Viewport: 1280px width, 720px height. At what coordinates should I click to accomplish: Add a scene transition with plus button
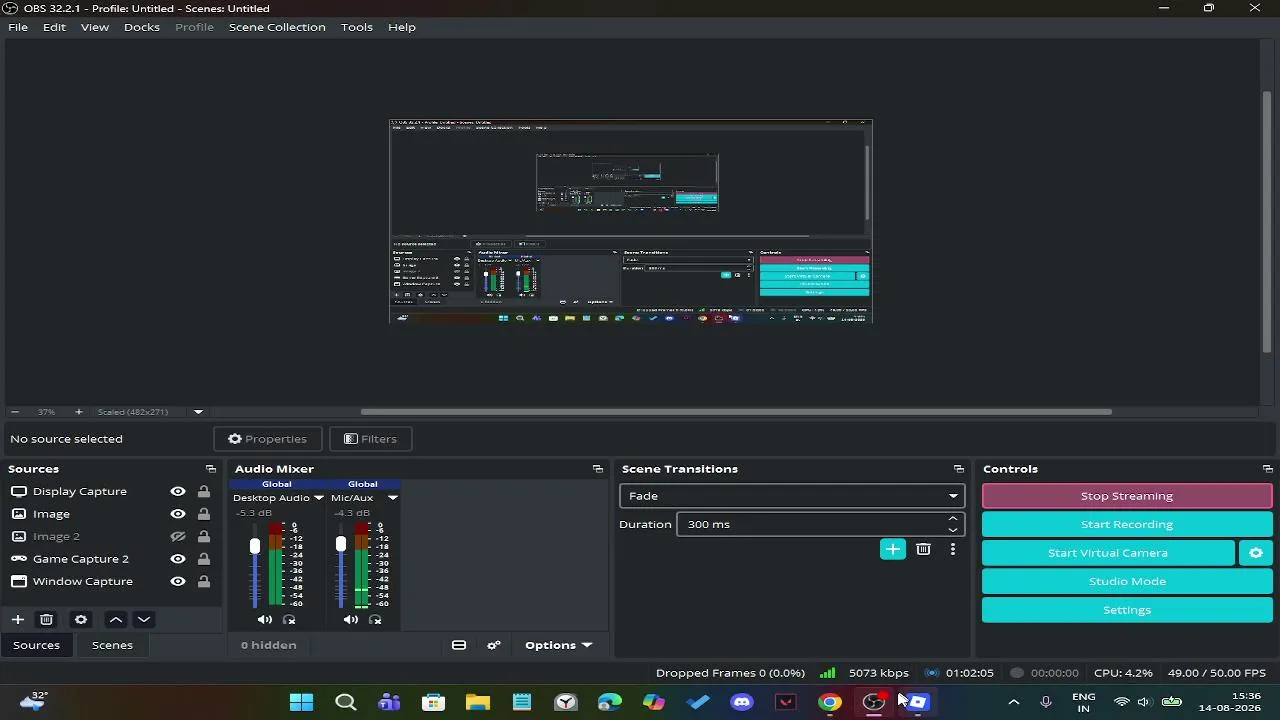[893, 549]
